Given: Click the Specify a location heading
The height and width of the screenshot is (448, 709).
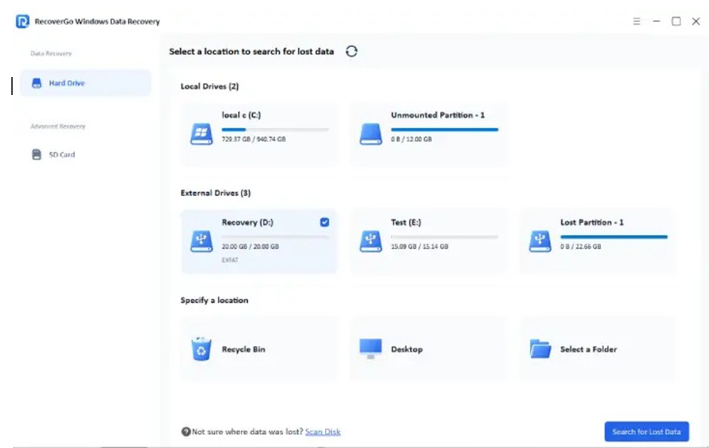Looking at the screenshot, I should click(x=214, y=300).
